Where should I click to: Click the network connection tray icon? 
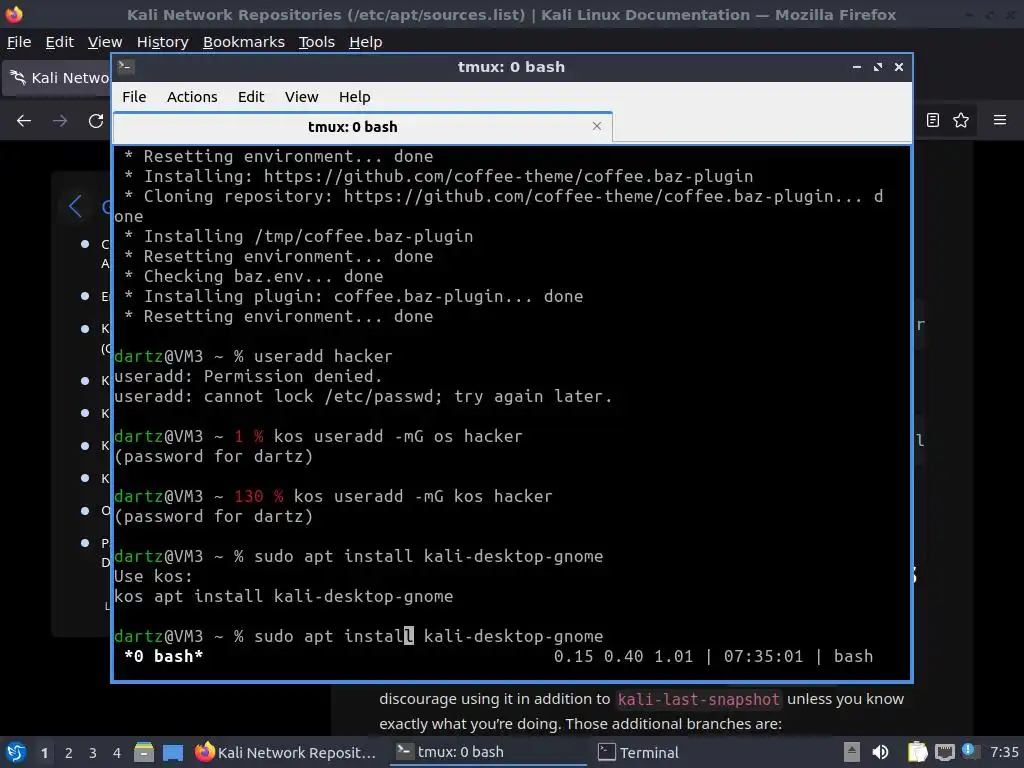point(944,752)
